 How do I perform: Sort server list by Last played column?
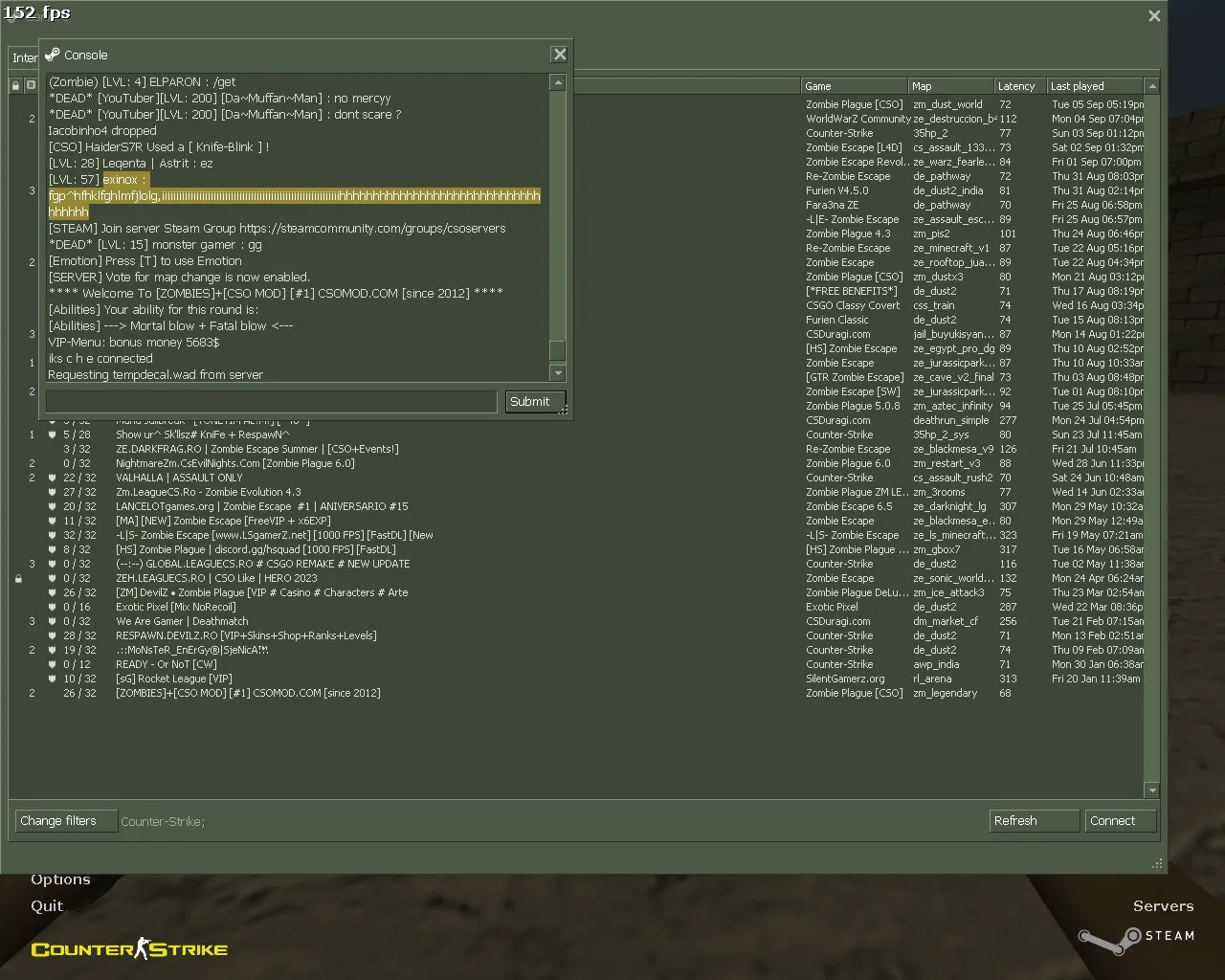point(1095,86)
